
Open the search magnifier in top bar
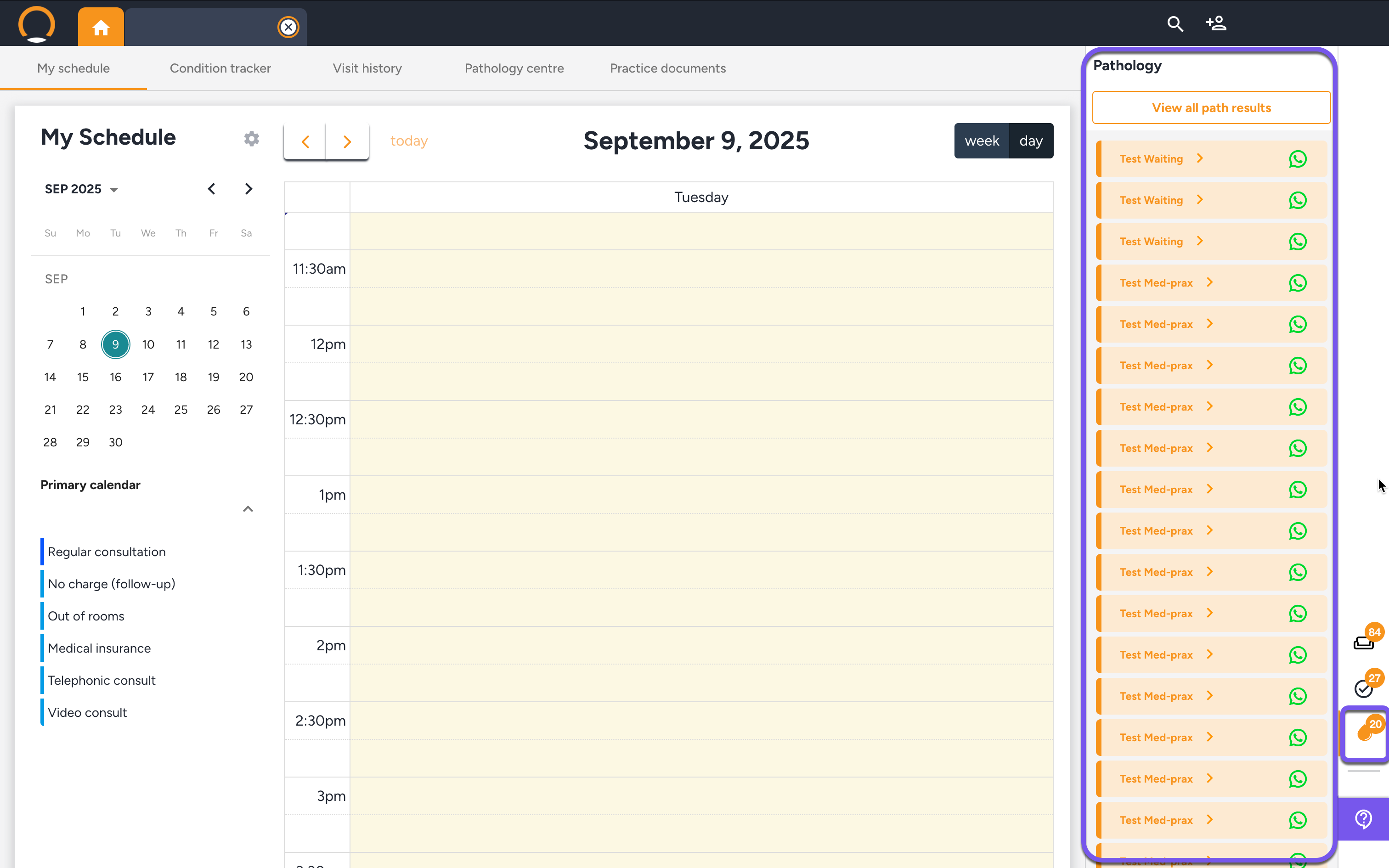coord(1175,23)
